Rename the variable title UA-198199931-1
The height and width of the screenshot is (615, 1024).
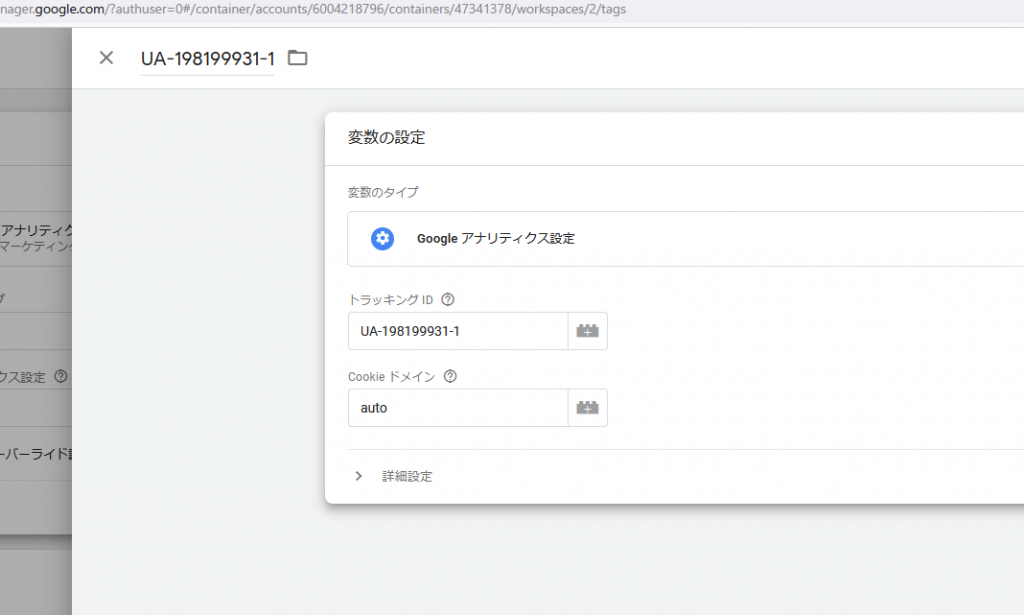(x=208, y=59)
